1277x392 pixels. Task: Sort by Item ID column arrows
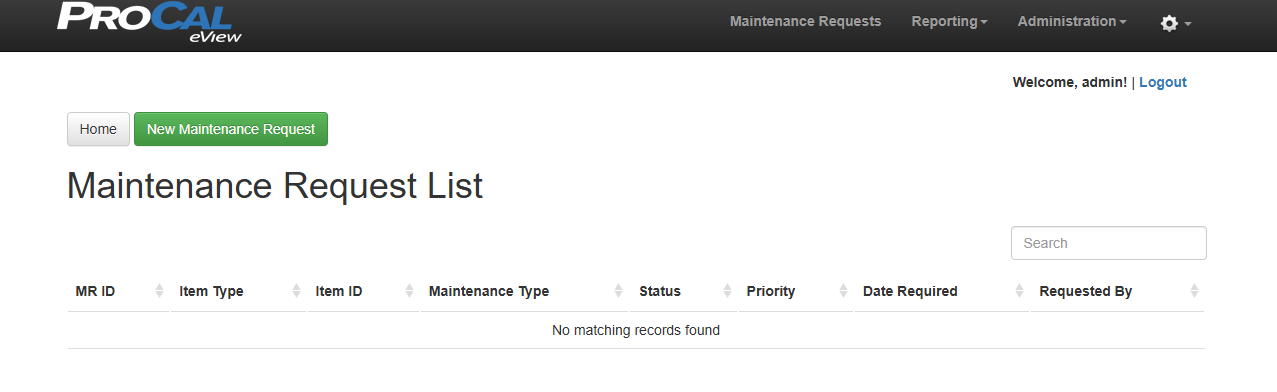(409, 291)
